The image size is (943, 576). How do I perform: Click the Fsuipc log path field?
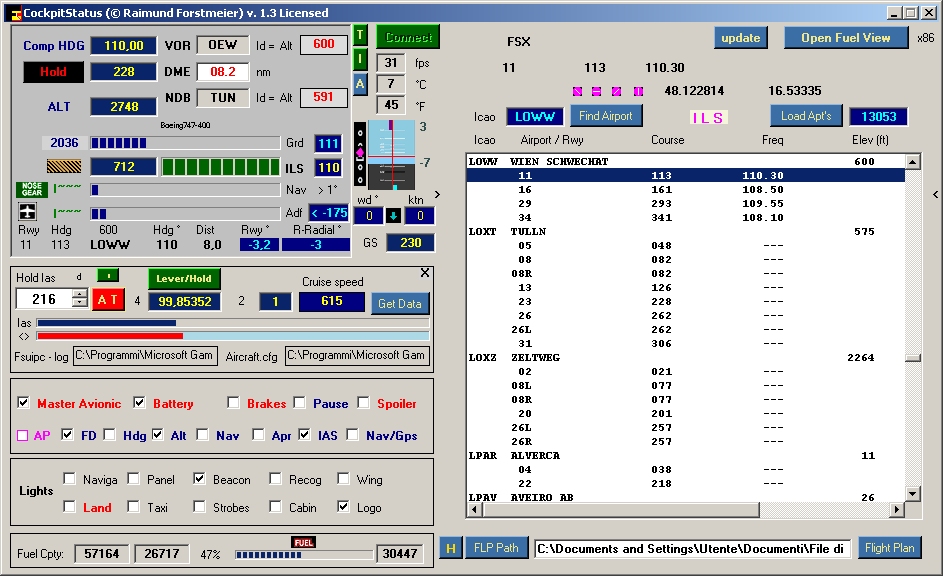point(144,355)
